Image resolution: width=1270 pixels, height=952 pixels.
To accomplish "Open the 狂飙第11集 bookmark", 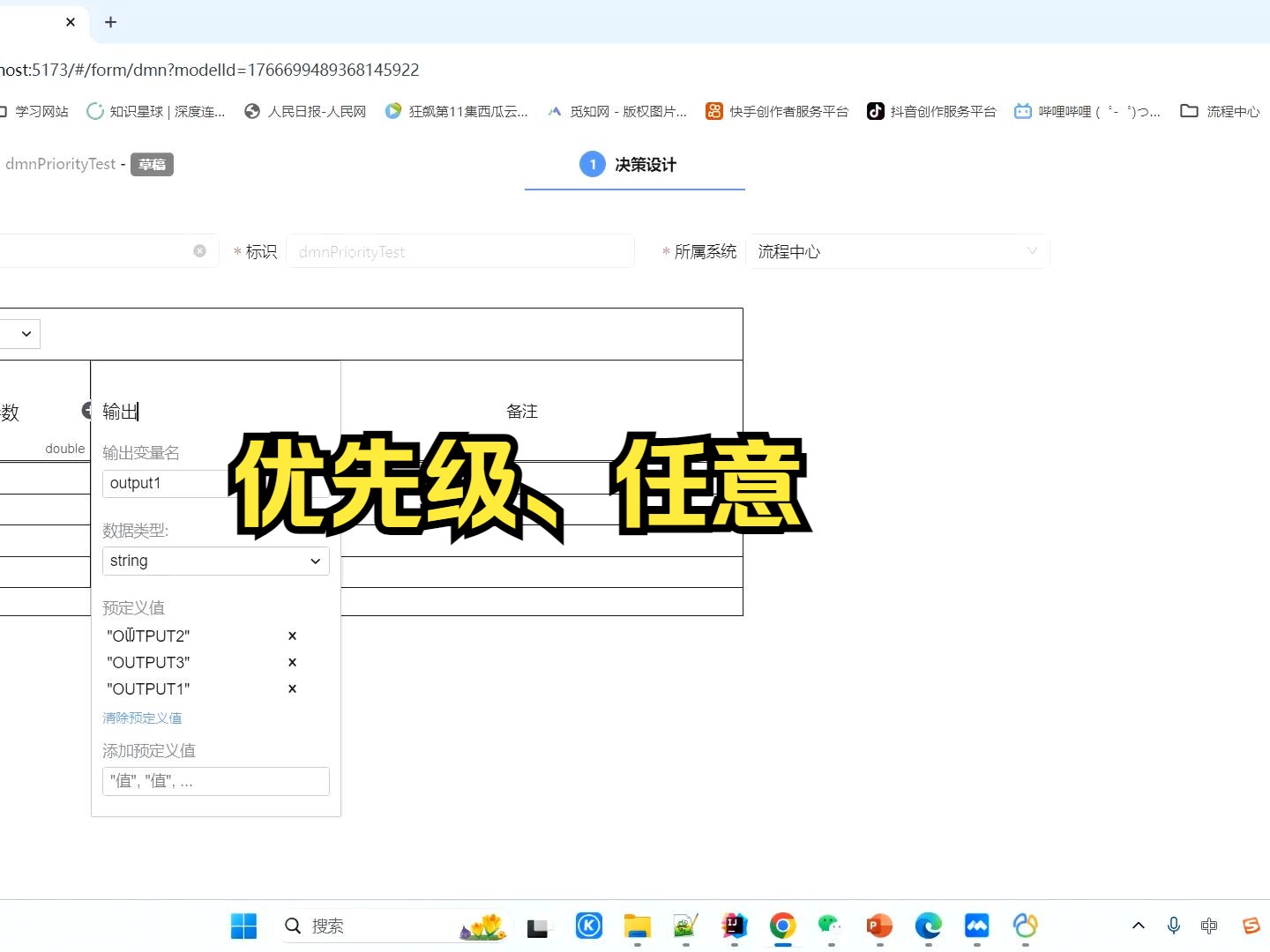I will 457,111.
